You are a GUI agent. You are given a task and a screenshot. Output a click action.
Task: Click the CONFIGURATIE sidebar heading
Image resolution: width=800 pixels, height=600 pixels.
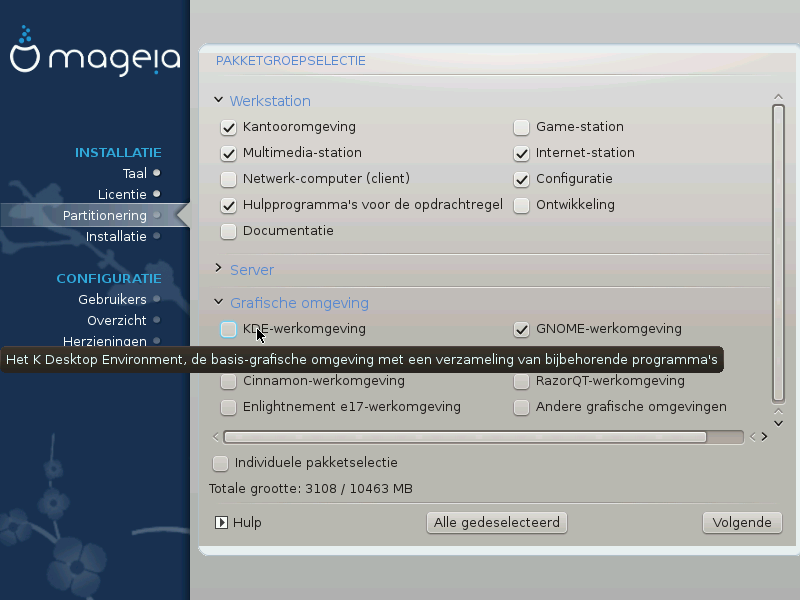click(x=109, y=279)
